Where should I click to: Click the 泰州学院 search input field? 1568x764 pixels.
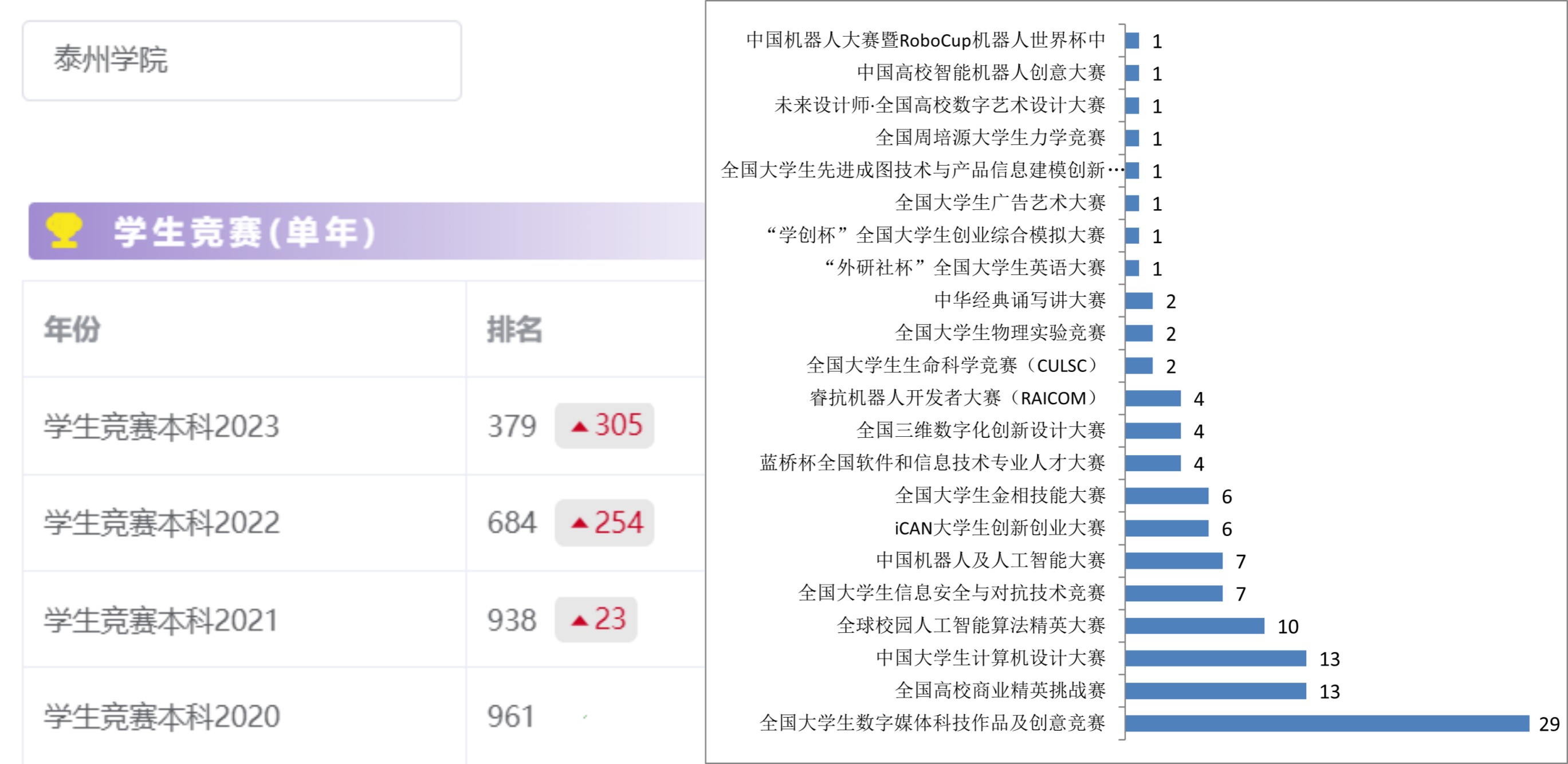(x=242, y=60)
